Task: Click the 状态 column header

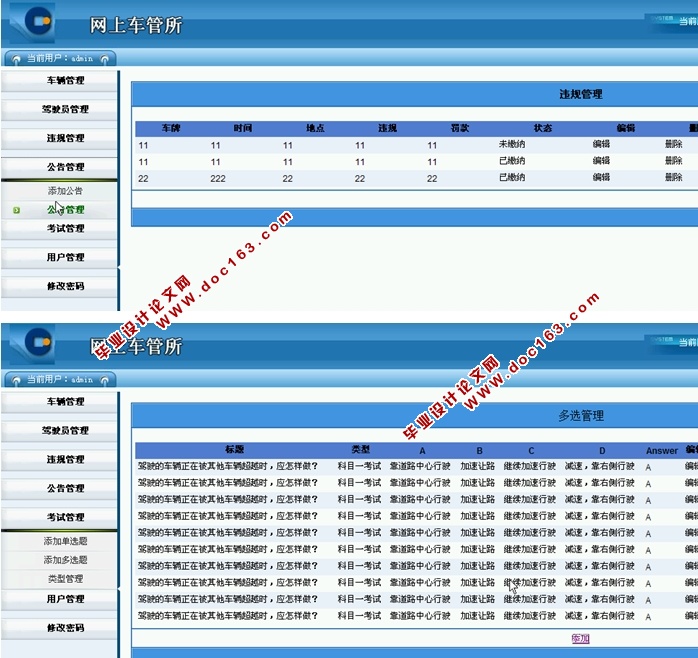Action: tap(543, 128)
